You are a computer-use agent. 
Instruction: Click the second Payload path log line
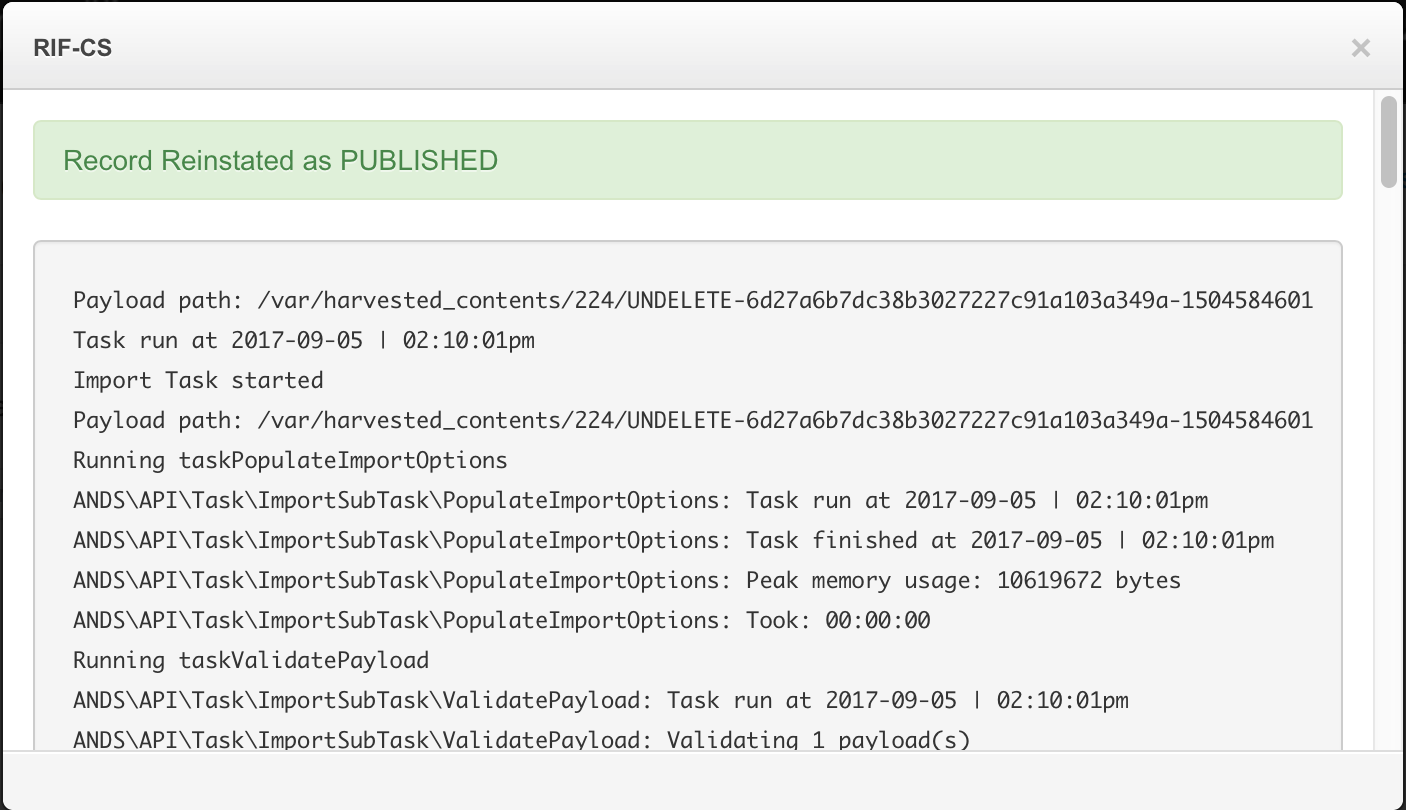point(692,420)
